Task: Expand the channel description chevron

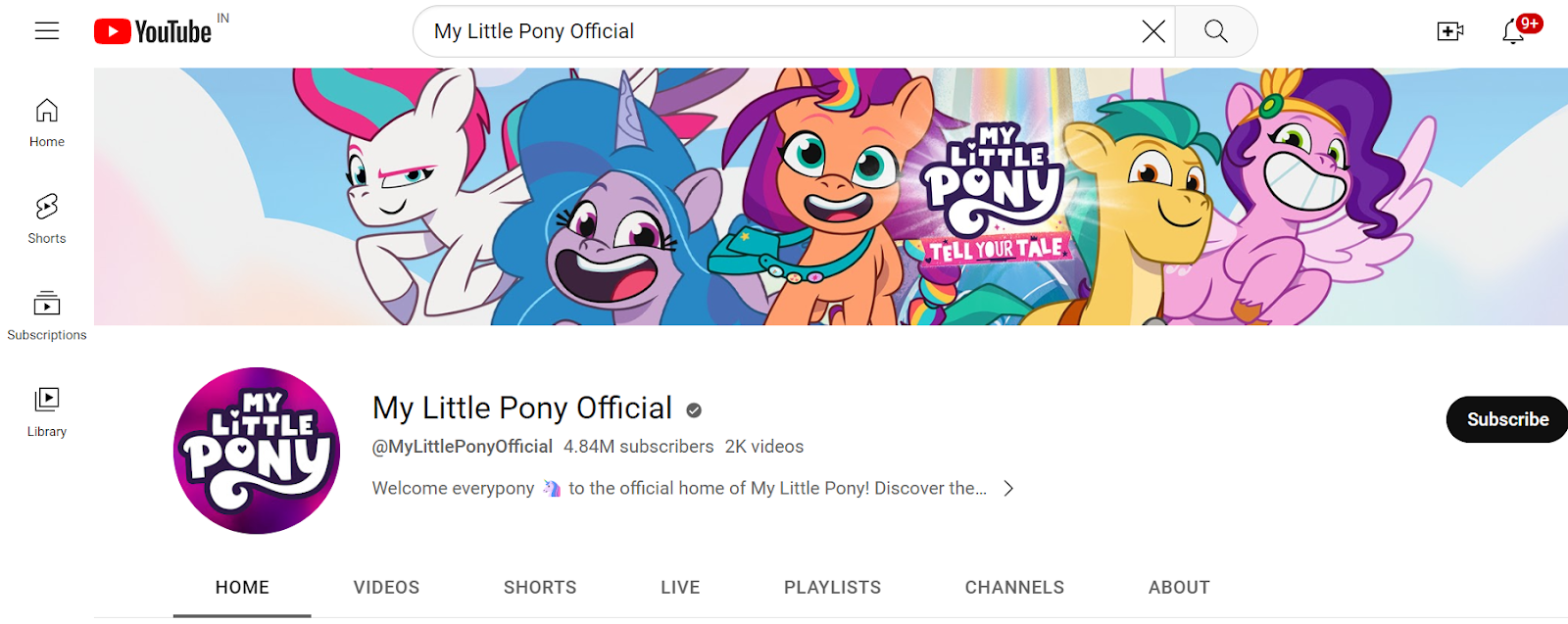Action: pyautogui.click(x=1008, y=488)
